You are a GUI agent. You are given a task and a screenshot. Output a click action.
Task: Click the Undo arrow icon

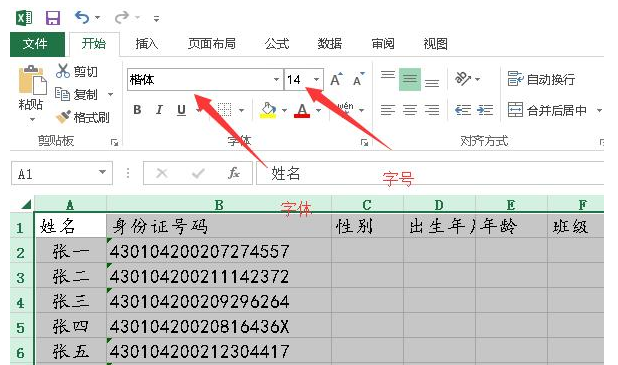click(x=82, y=17)
